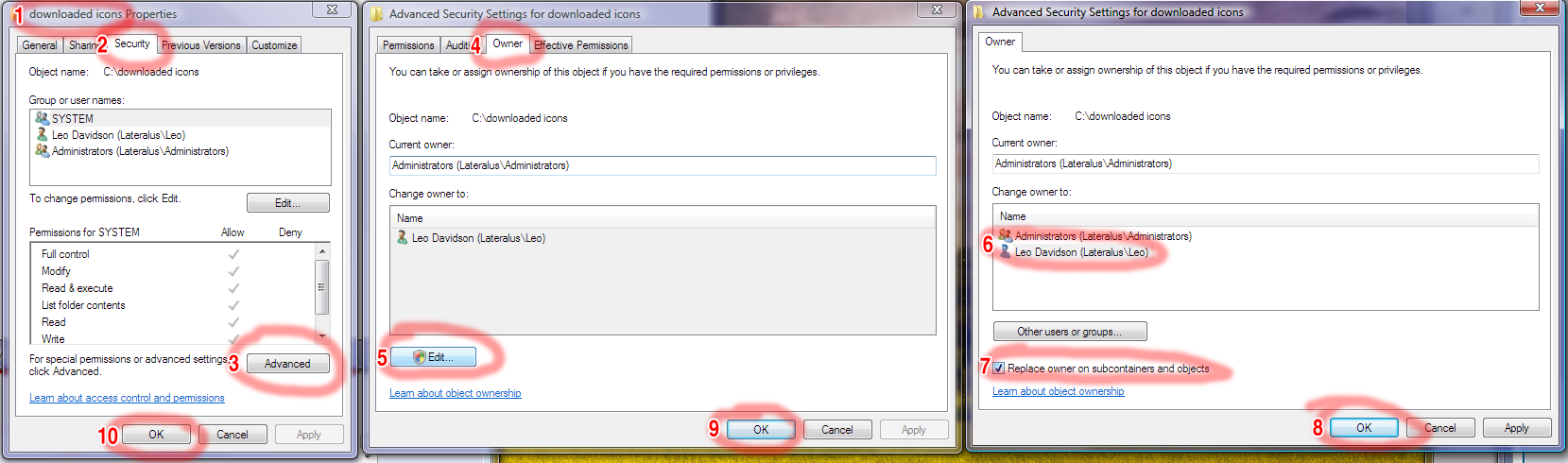Viewport: 1568px width, 463px height.
Task: Click Edit button to change permissions
Action: click(287, 203)
